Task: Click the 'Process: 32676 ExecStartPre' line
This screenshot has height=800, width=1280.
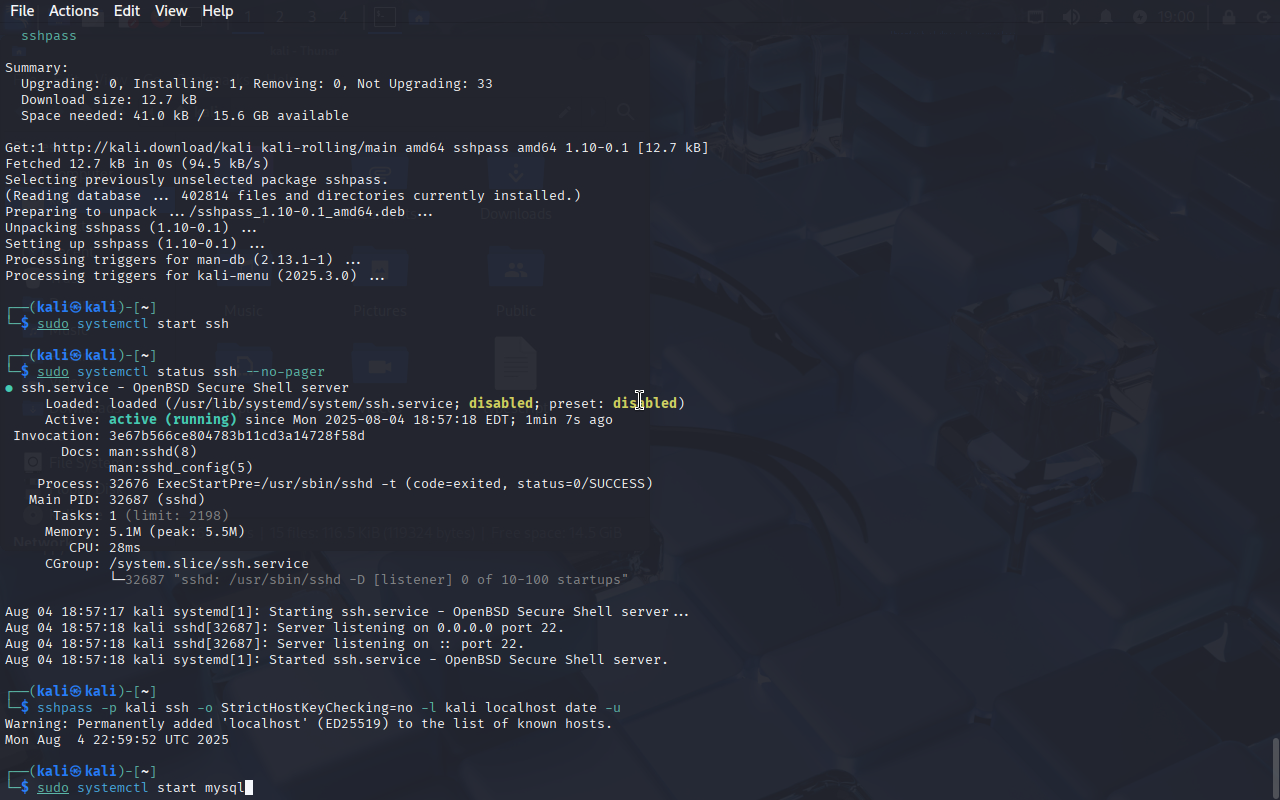Action: tap(345, 484)
